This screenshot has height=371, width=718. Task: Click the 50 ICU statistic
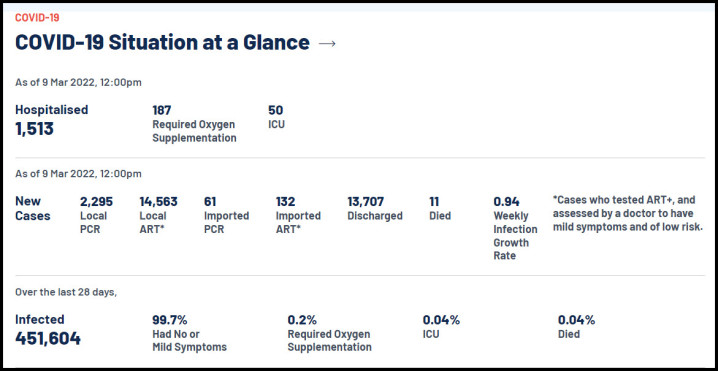click(x=276, y=117)
